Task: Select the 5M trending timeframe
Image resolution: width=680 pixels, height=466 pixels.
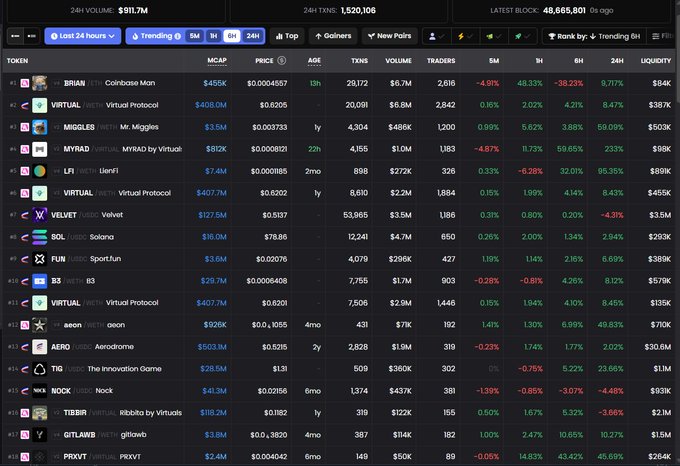Action: pos(195,36)
